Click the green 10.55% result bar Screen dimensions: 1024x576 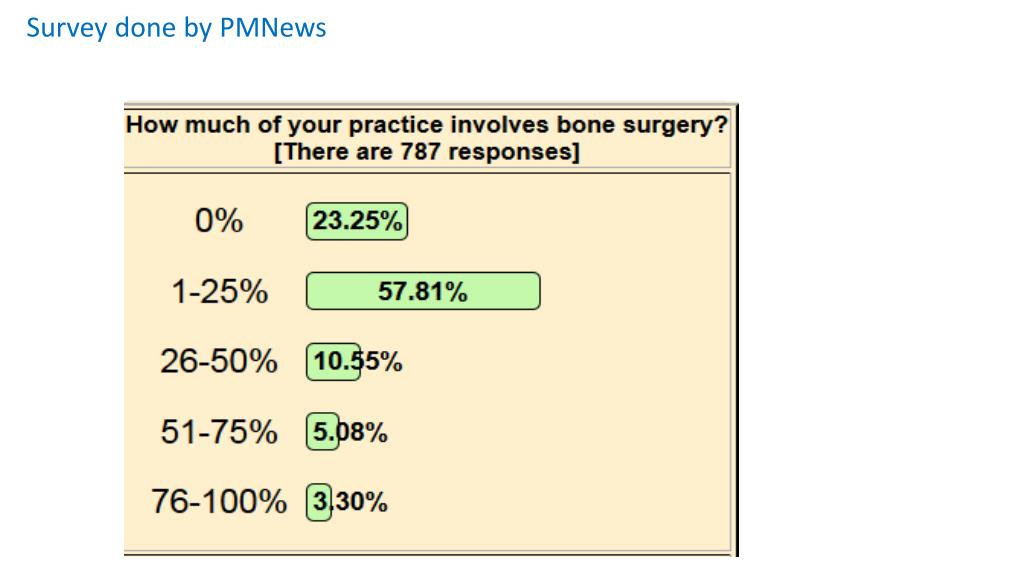pos(333,362)
